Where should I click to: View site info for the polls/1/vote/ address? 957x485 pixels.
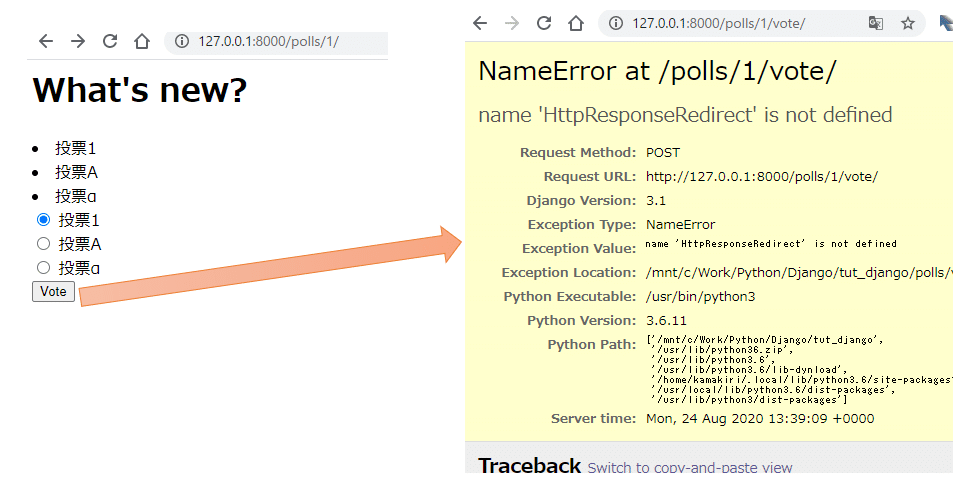click(x=615, y=23)
